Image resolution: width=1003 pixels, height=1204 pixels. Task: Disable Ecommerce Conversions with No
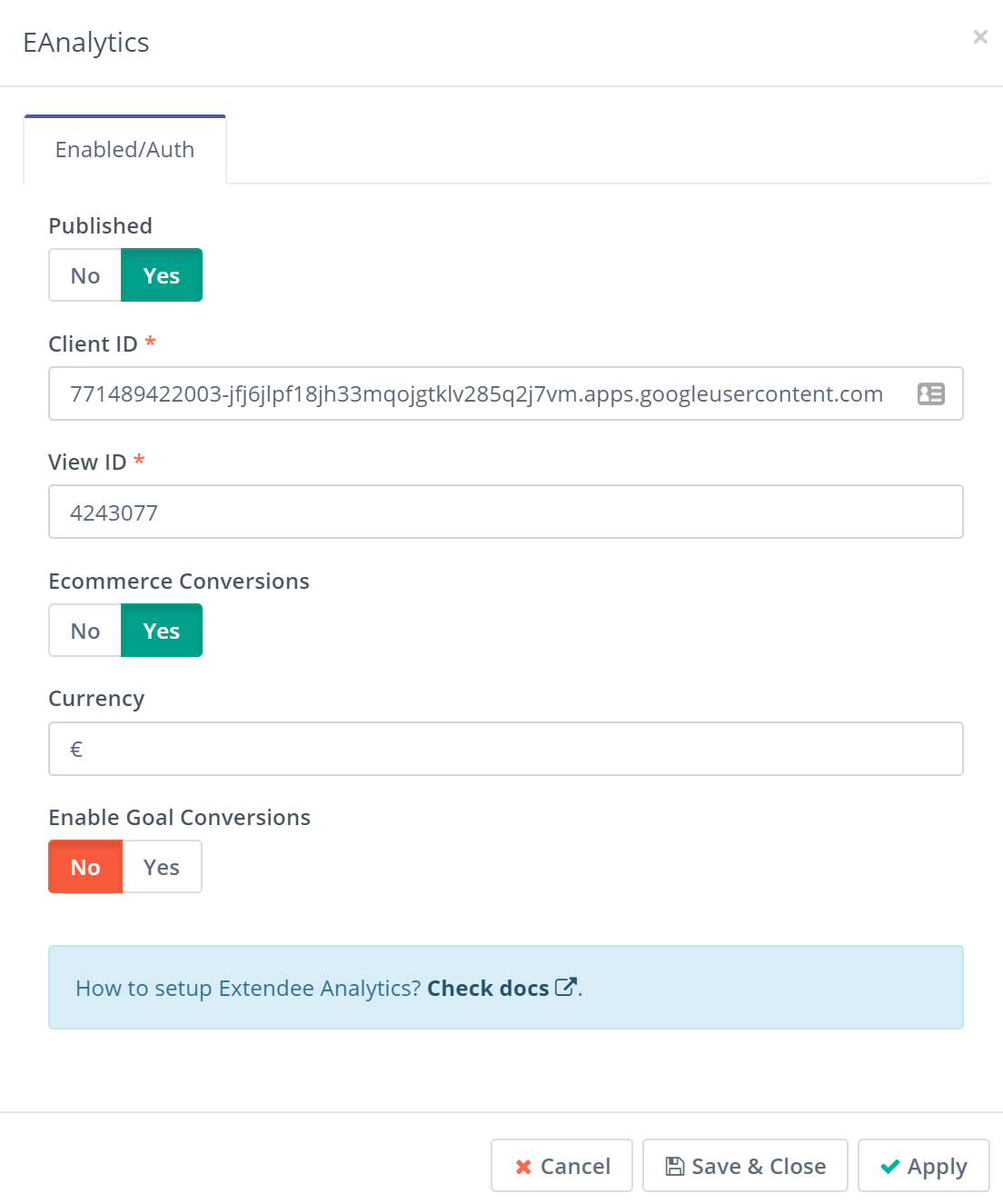(x=85, y=631)
